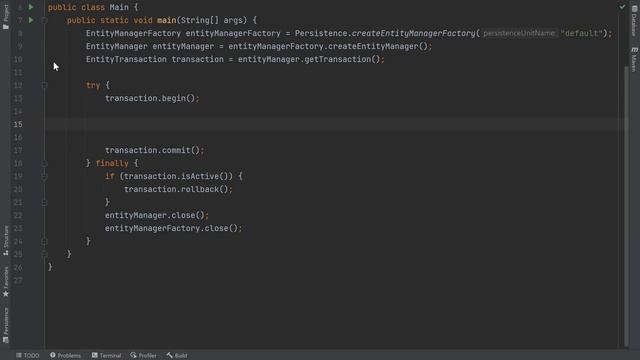Open the Profiler tool window
This screenshot has width=640, height=360.
[x=143, y=356]
